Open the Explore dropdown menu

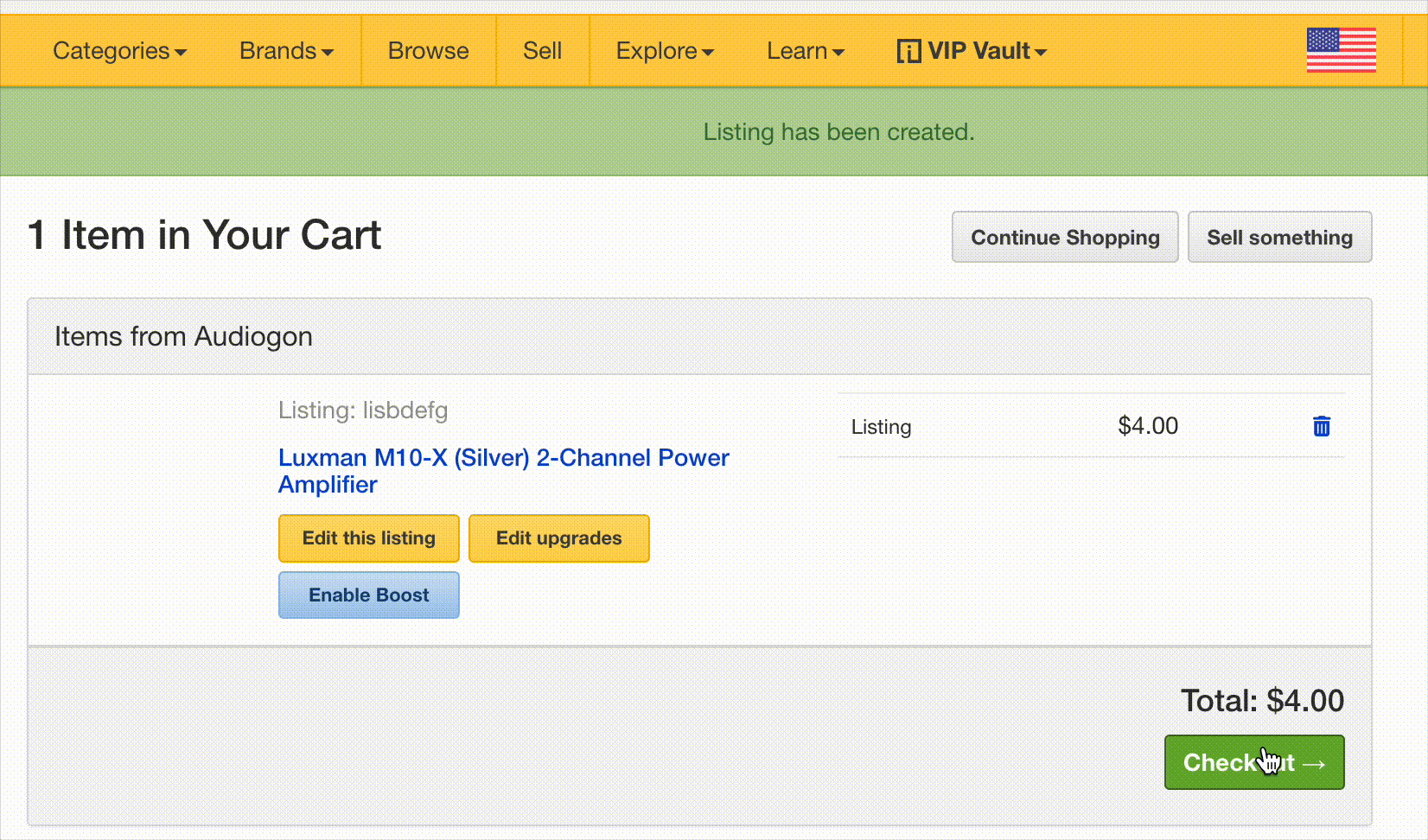665,51
